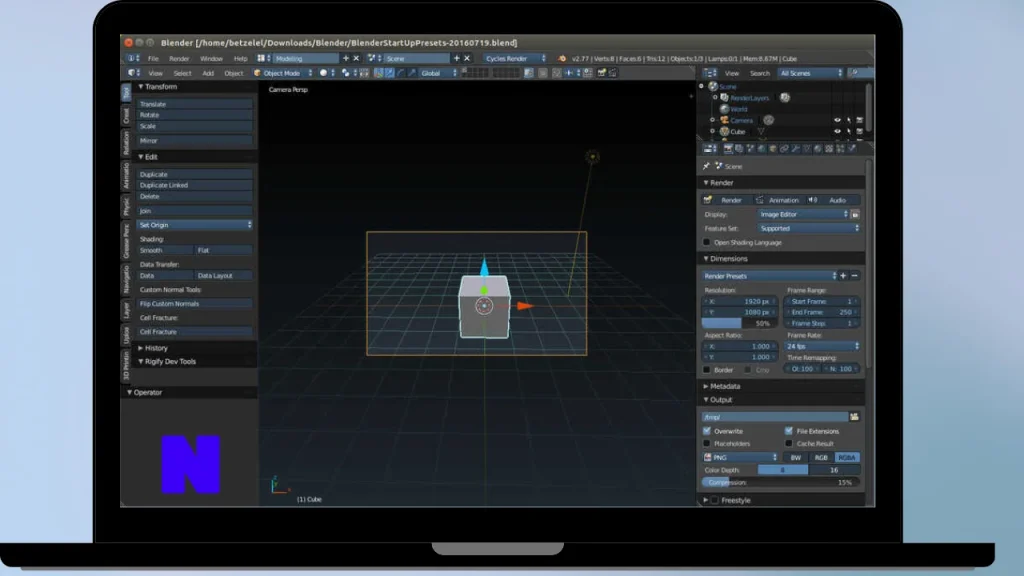Open the World properties tab icon

pyautogui.click(x=761, y=149)
